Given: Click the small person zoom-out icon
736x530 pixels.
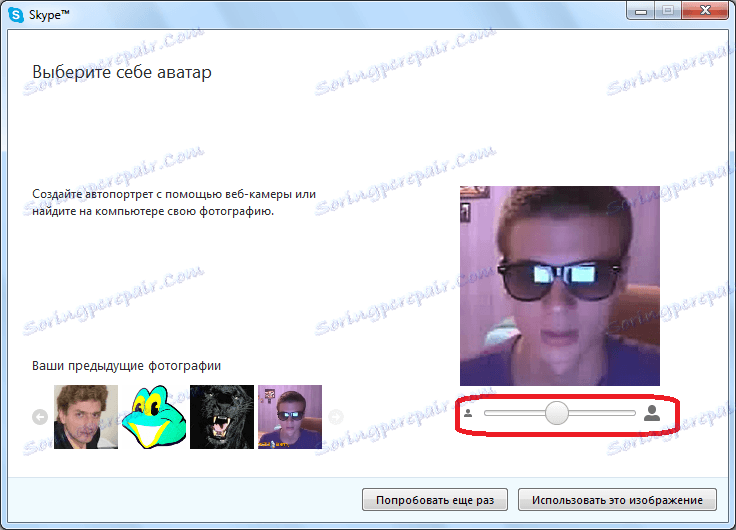Looking at the screenshot, I should point(468,413).
